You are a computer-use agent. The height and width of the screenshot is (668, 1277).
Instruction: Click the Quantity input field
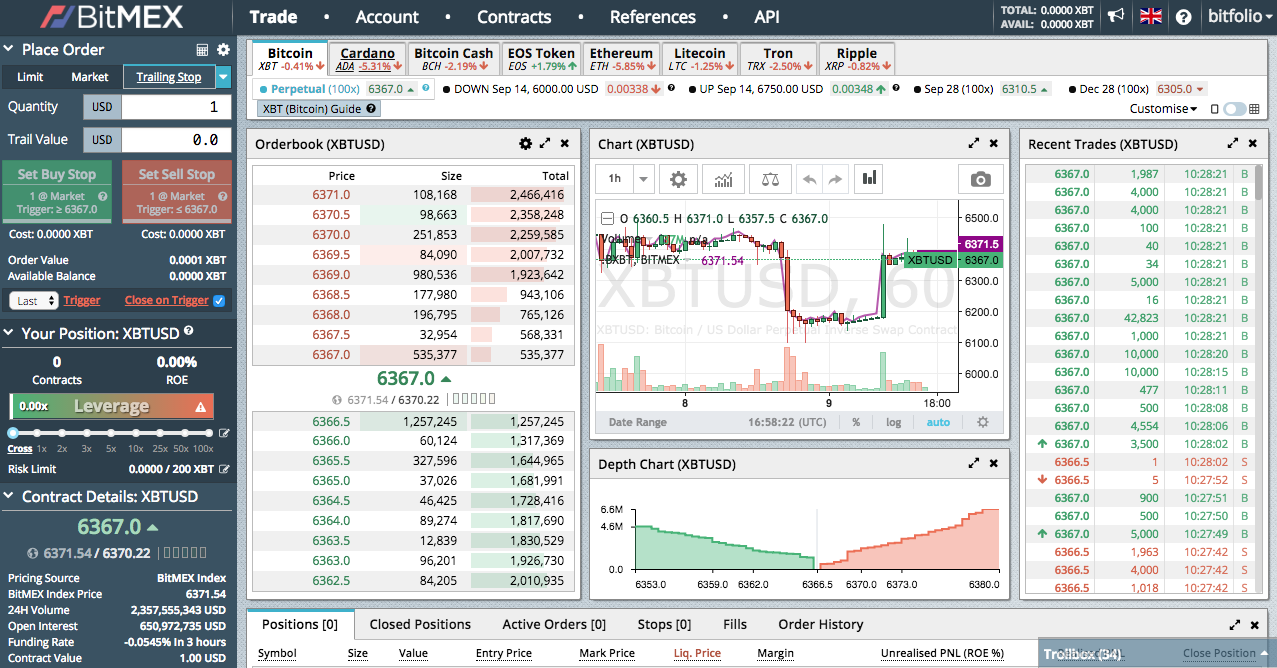(x=176, y=107)
